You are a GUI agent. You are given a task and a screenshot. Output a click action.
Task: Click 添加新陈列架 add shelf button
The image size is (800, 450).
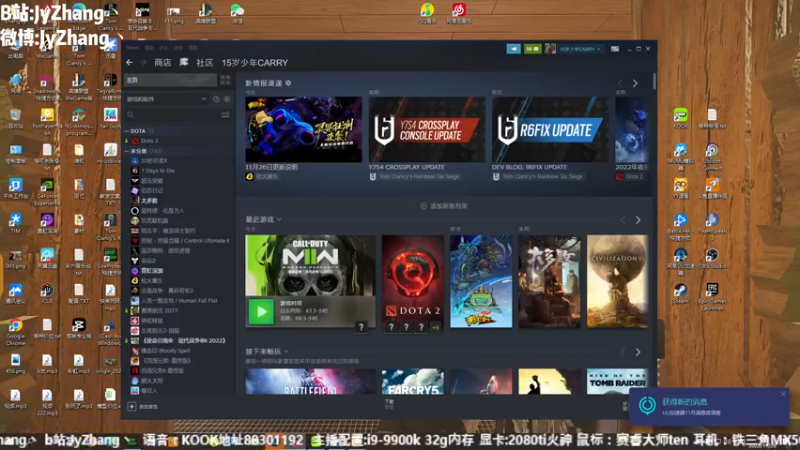pos(444,206)
